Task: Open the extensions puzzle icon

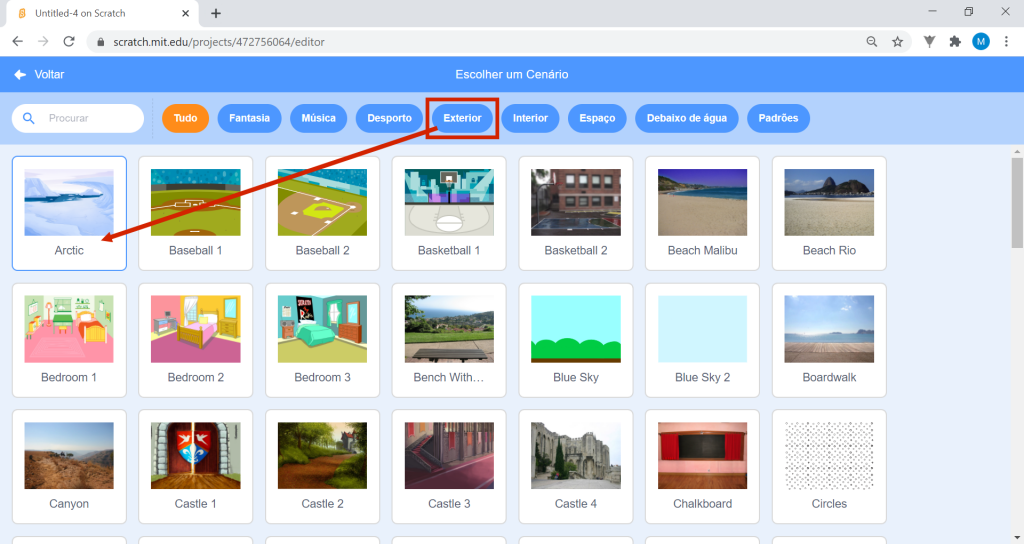Action: [x=955, y=42]
